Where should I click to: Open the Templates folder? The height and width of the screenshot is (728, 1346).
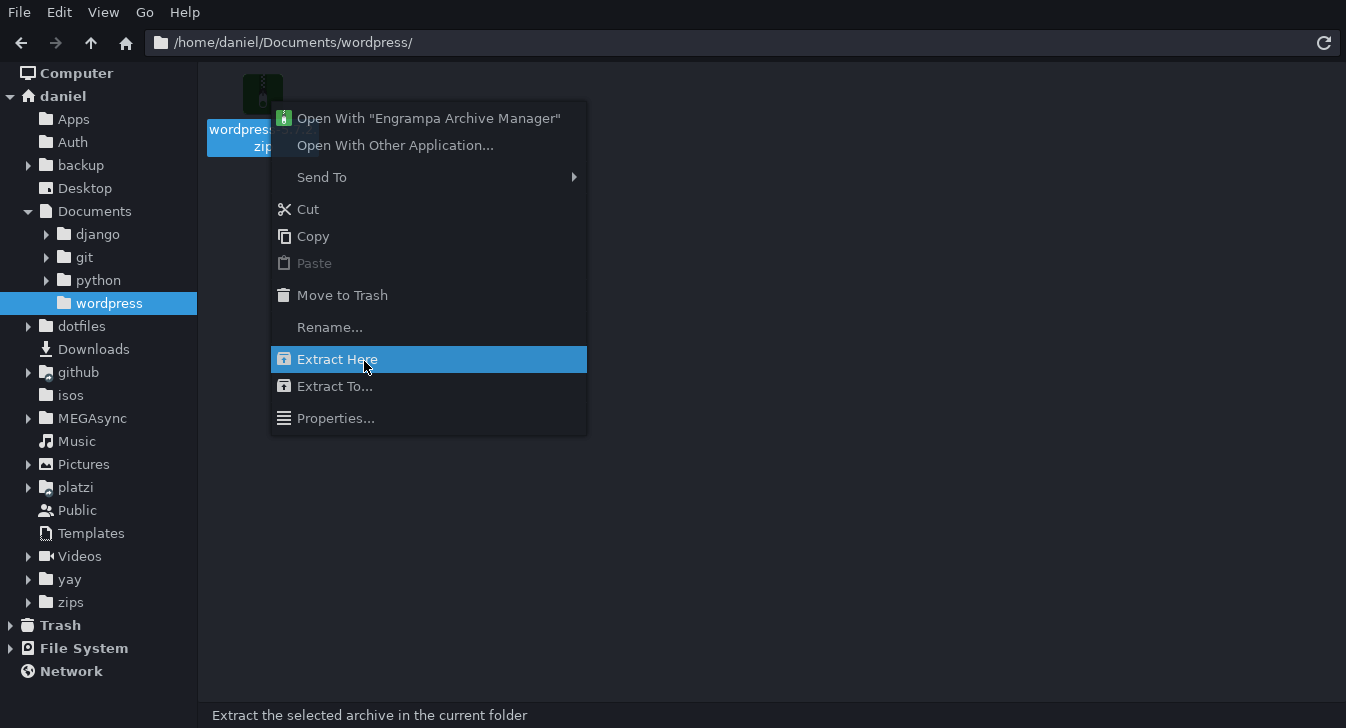(91, 533)
